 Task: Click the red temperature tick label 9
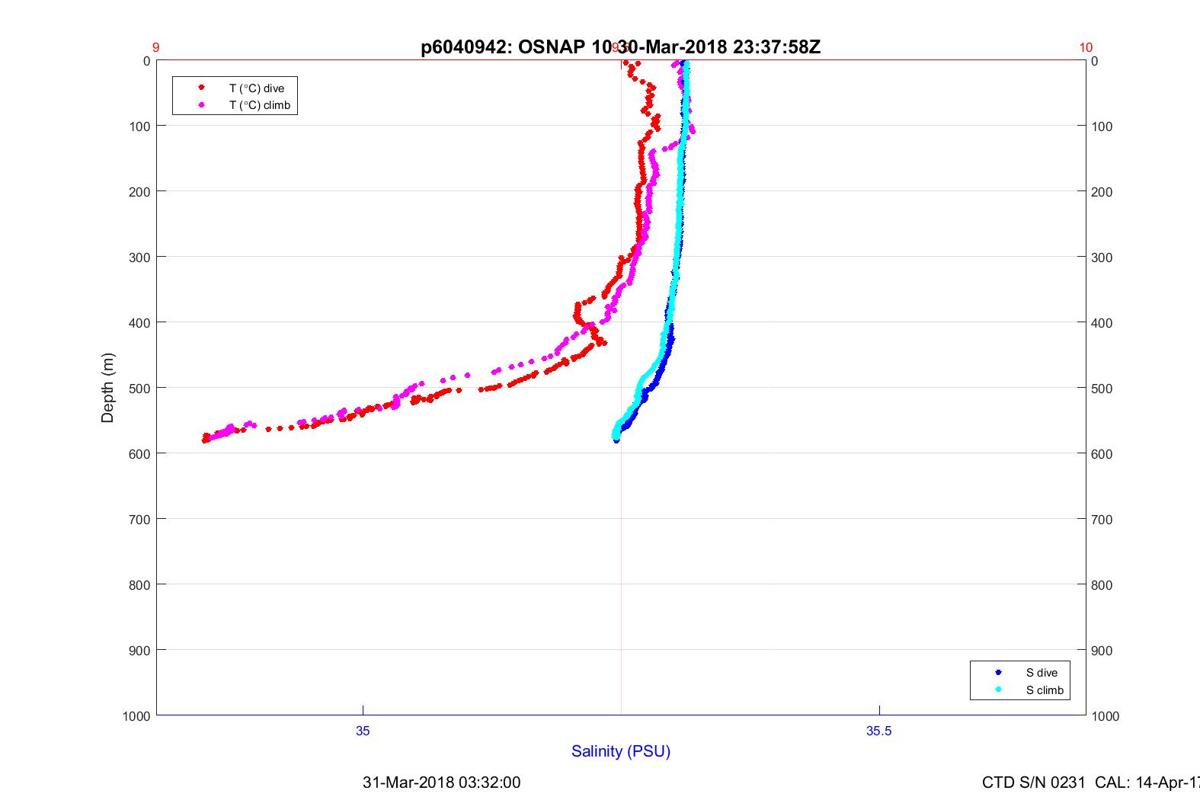click(156, 47)
